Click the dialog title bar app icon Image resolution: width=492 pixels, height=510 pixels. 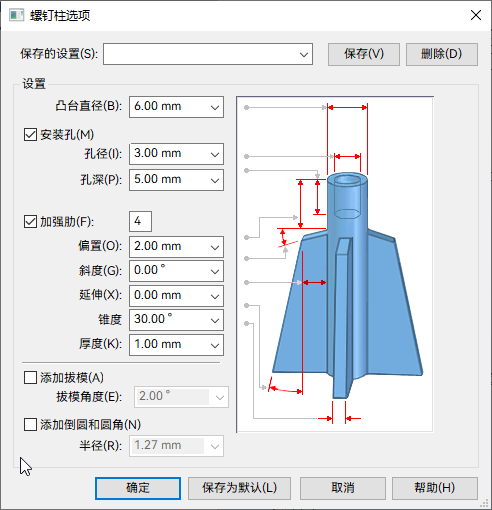[16, 15]
